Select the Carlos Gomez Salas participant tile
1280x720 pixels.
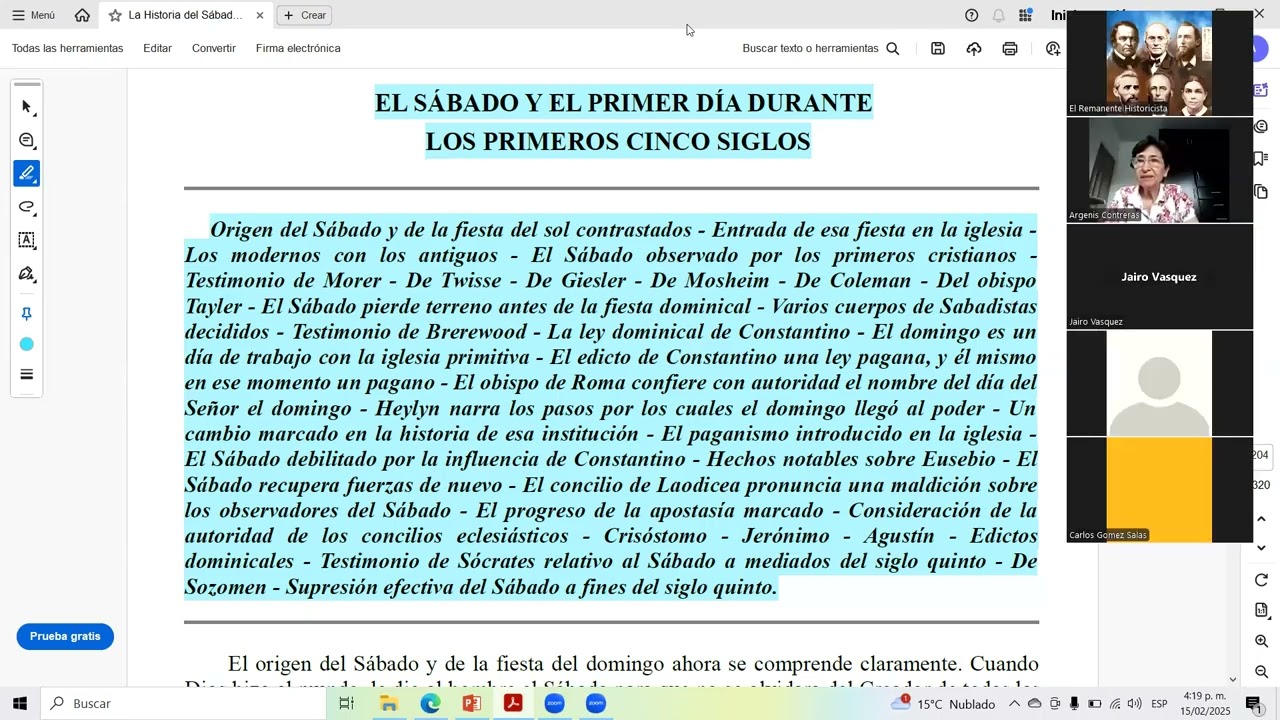pos(1159,490)
